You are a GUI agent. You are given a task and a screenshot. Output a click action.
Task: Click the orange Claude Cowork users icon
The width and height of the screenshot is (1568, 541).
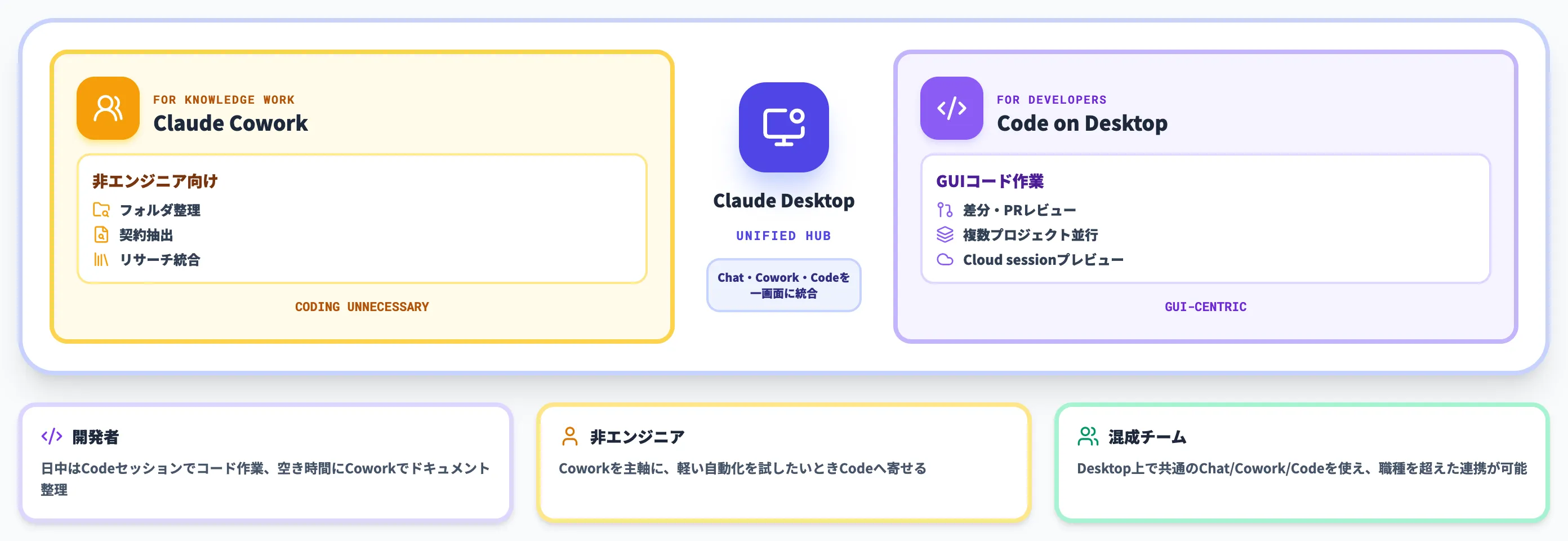[x=108, y=108]
